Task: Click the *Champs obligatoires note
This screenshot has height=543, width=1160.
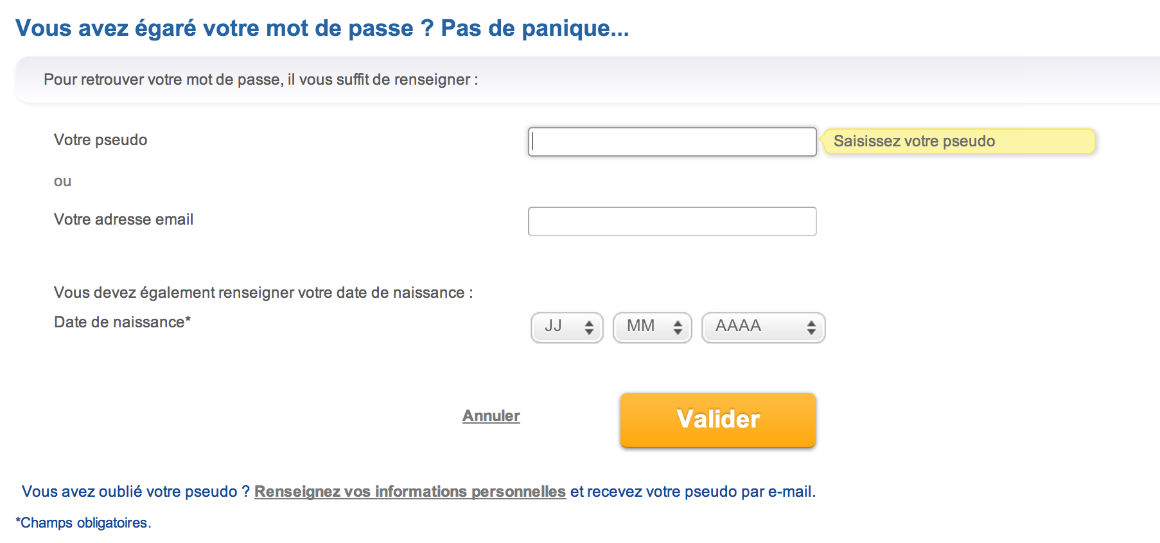Action: point(83,522)
